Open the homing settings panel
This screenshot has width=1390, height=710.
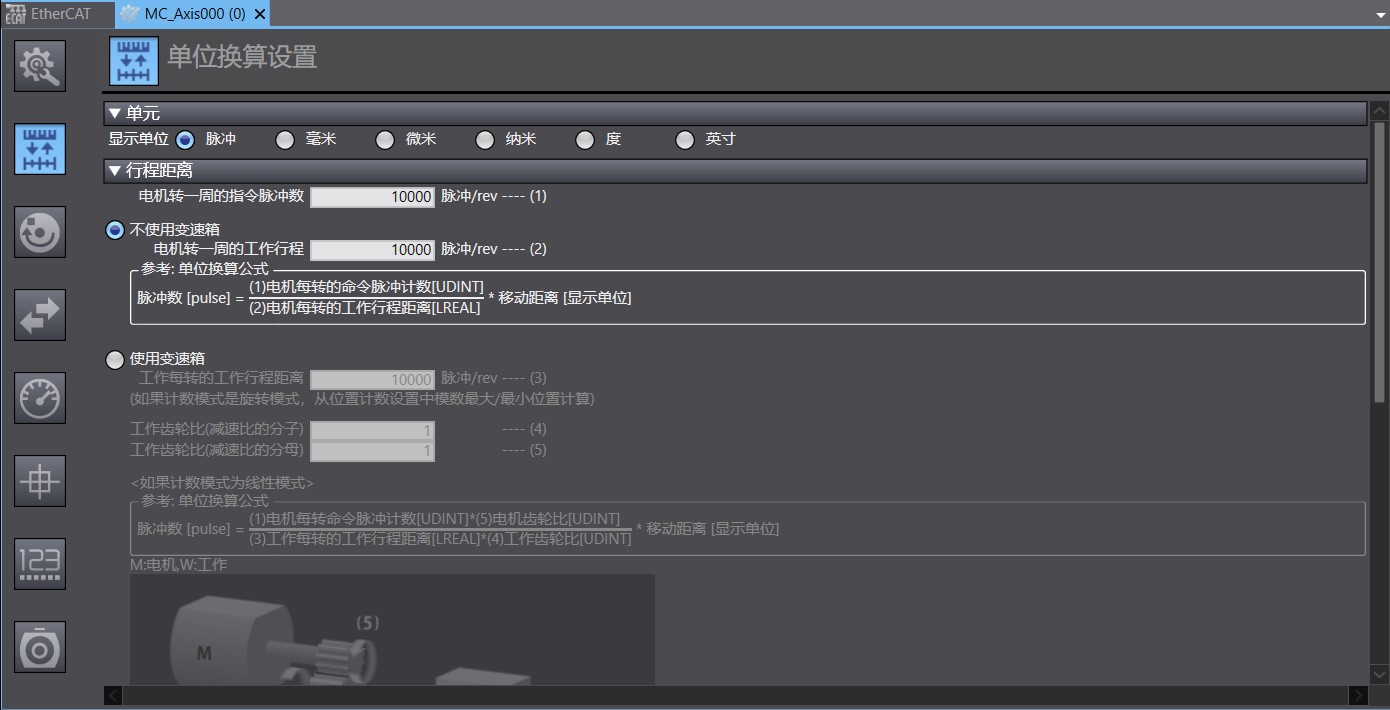tap(40, 481)
